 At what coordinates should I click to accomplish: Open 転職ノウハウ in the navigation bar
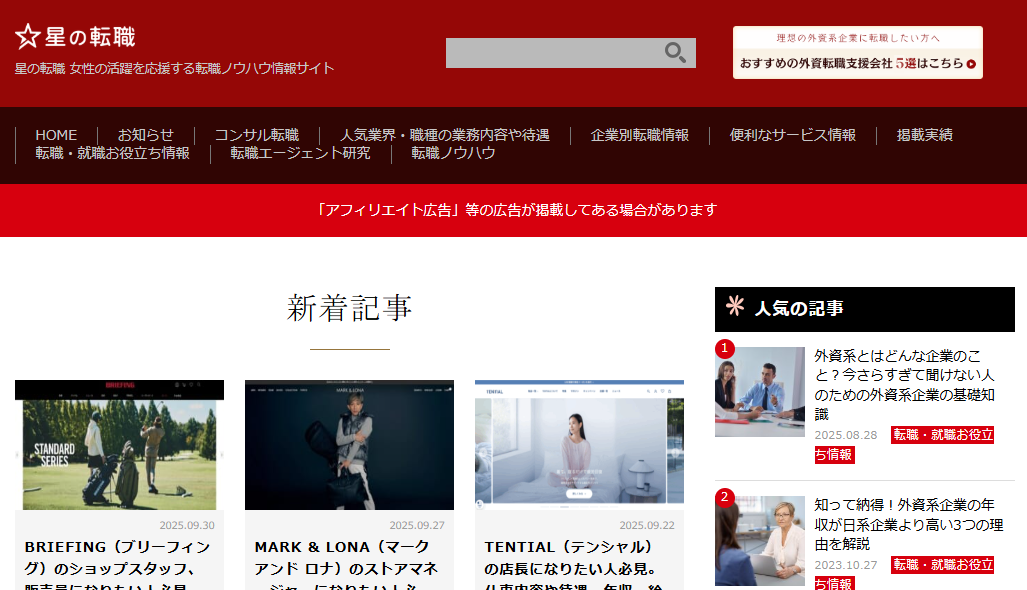point(454,154)
